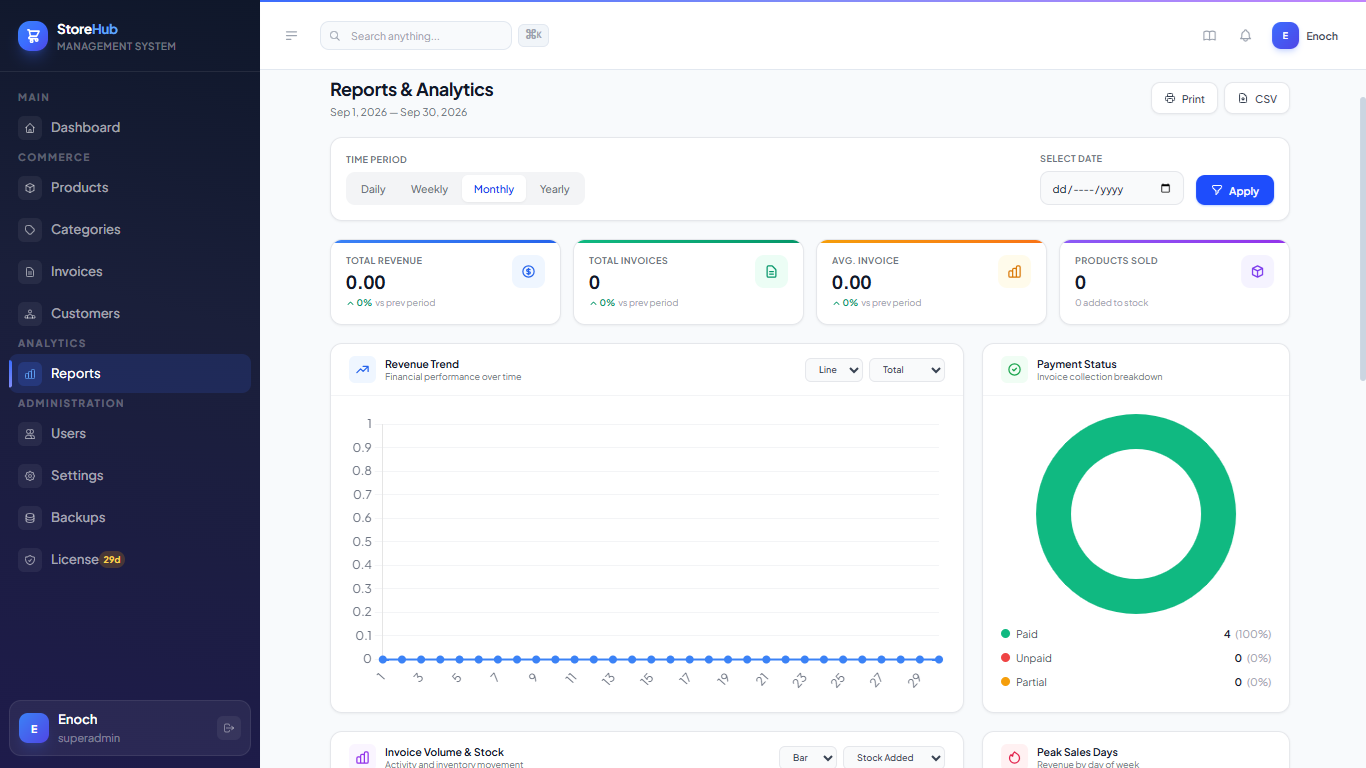Click the Select Date input field
1366x768 pixels.
1112,188
